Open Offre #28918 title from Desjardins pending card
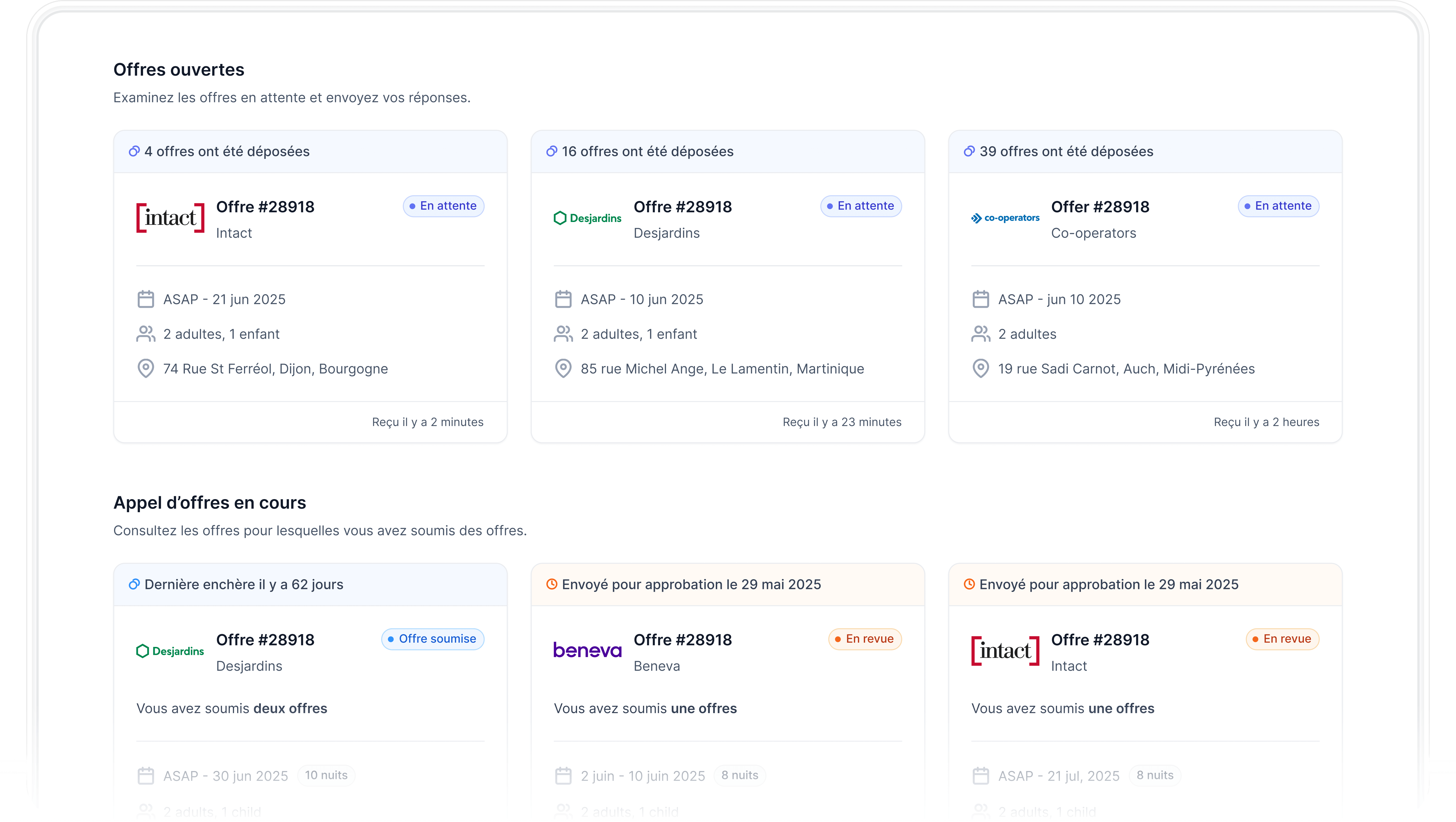Screen dimensions: 1456x822 682,207
